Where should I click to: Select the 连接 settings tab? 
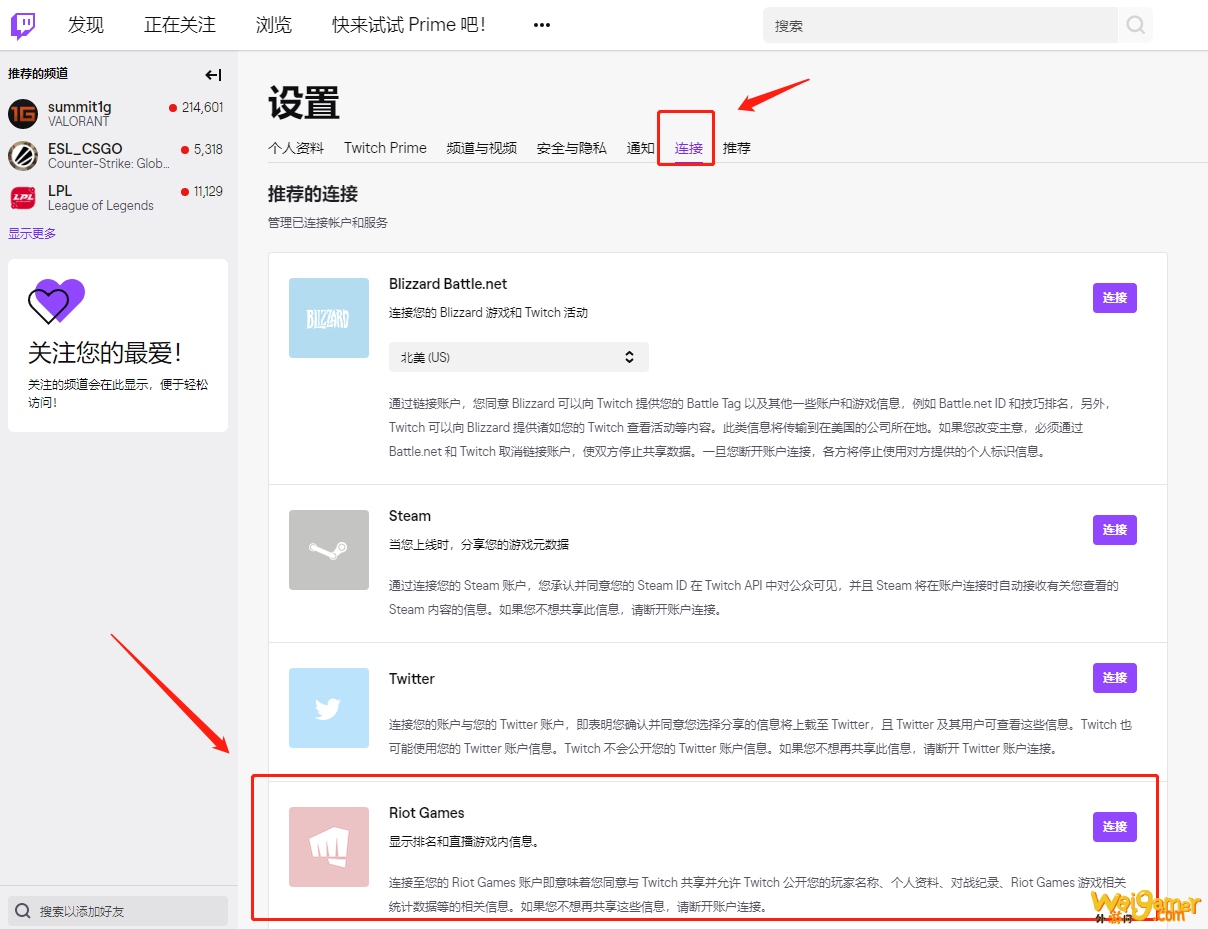688,148
